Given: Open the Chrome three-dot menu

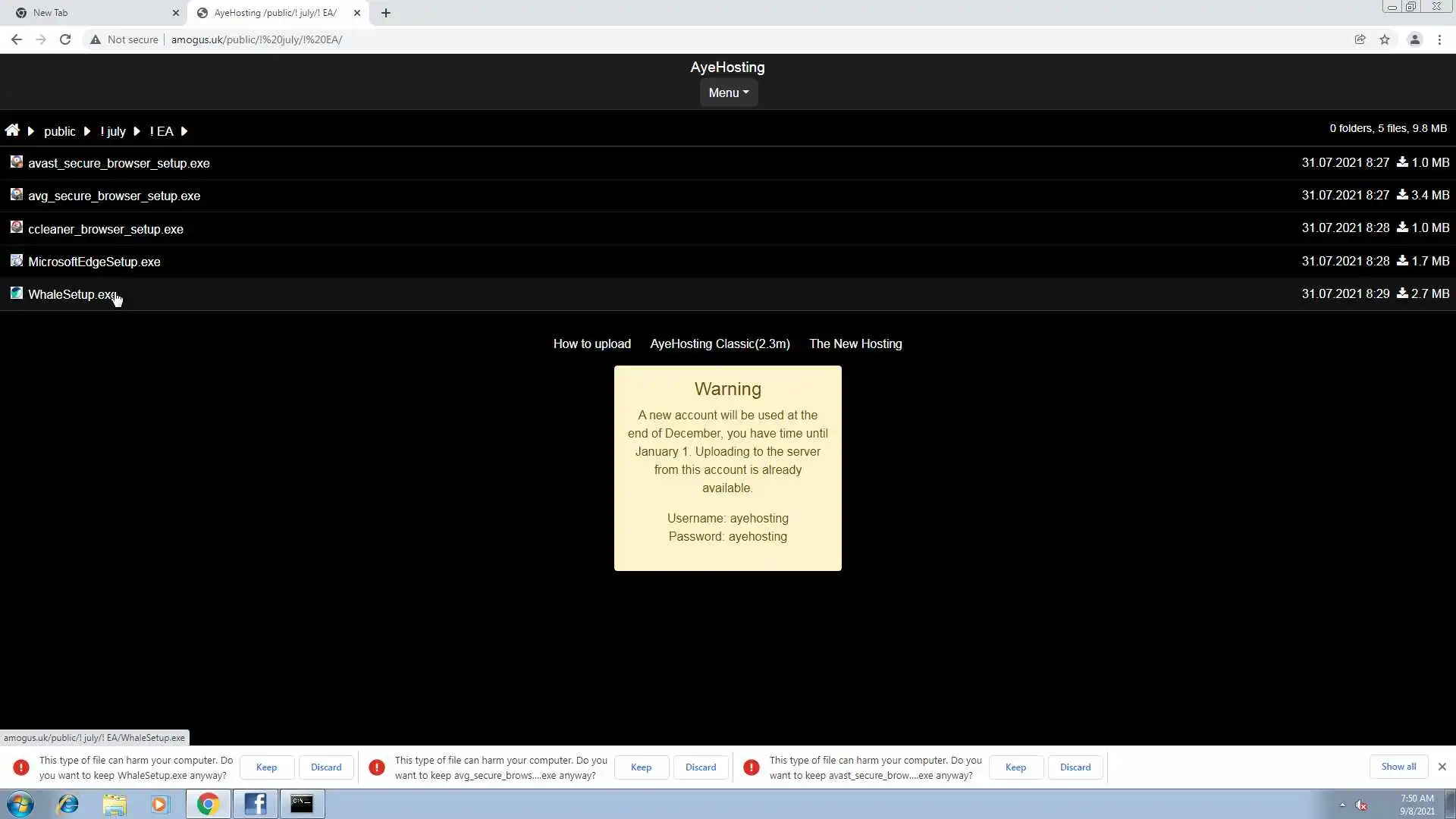Looking at the screenshot, I should coord(1439,39).
